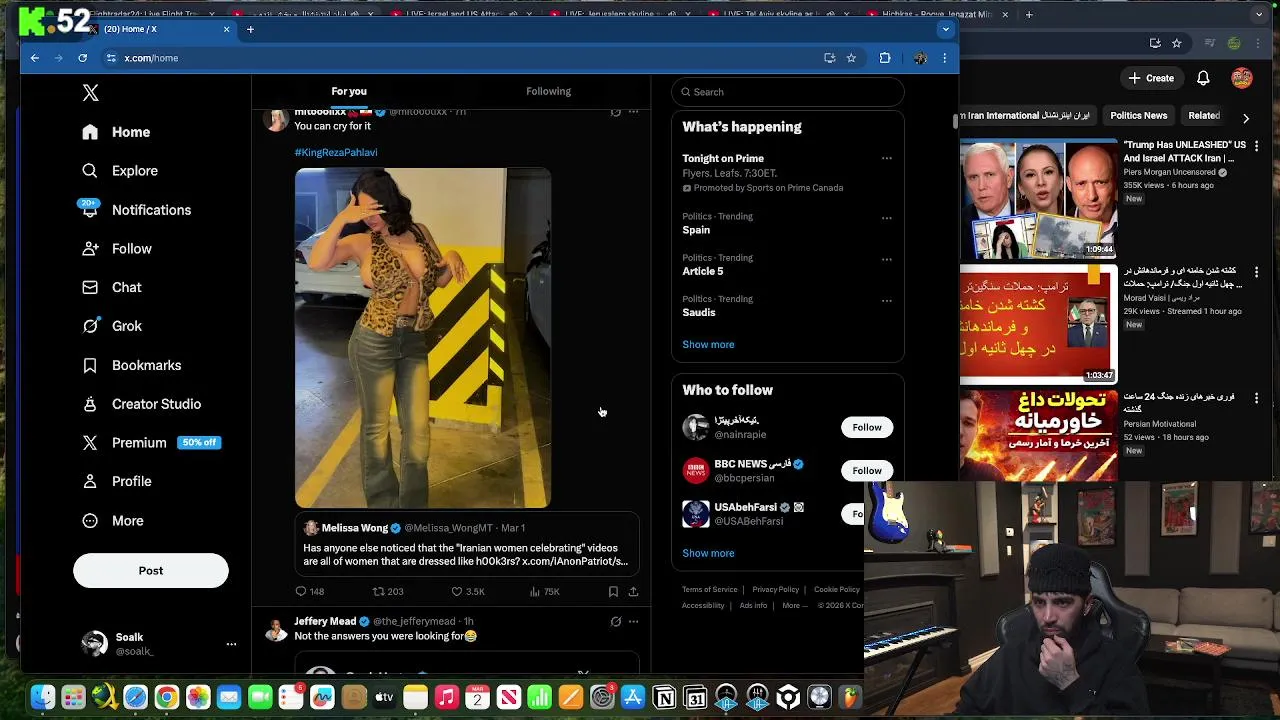Open options for Tonight on Prime
Screen dimensions: 1280x720
(x=886, y=158)
